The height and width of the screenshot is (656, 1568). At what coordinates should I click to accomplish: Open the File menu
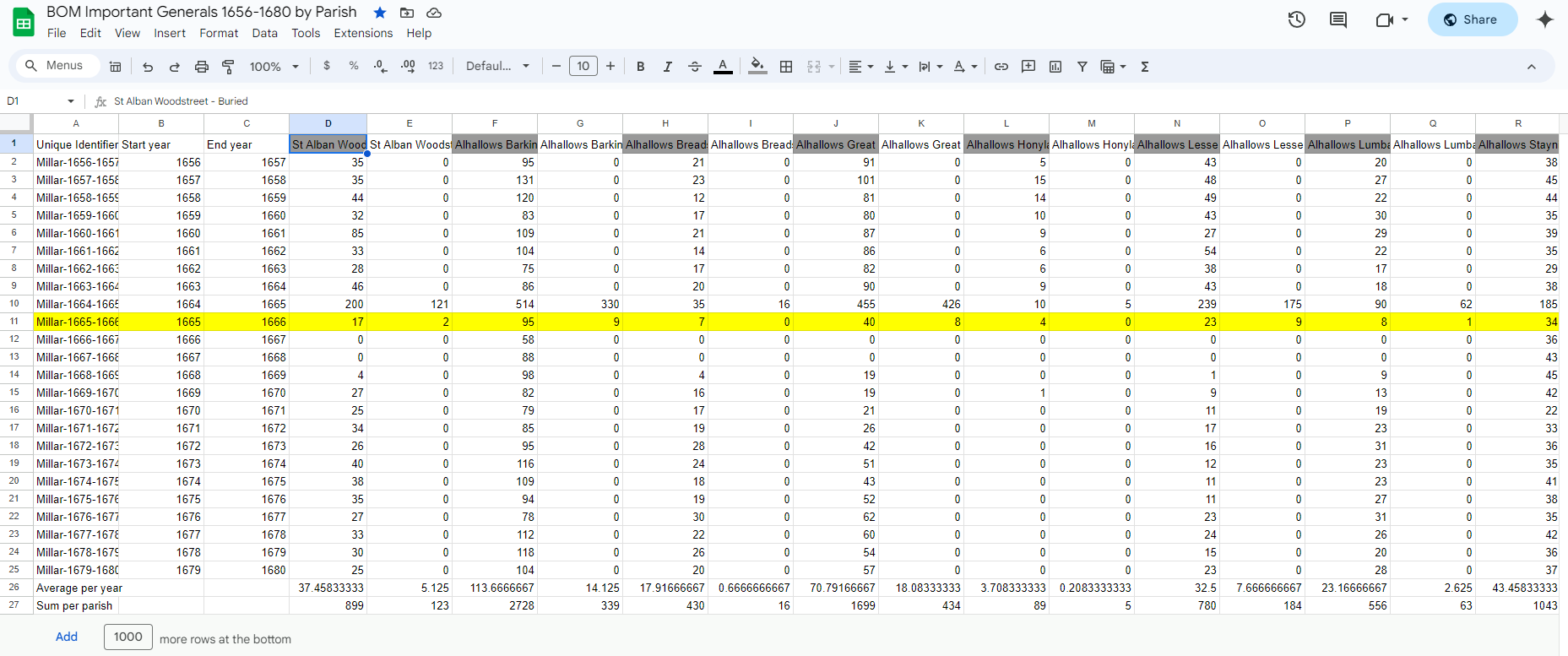[57, 33]
